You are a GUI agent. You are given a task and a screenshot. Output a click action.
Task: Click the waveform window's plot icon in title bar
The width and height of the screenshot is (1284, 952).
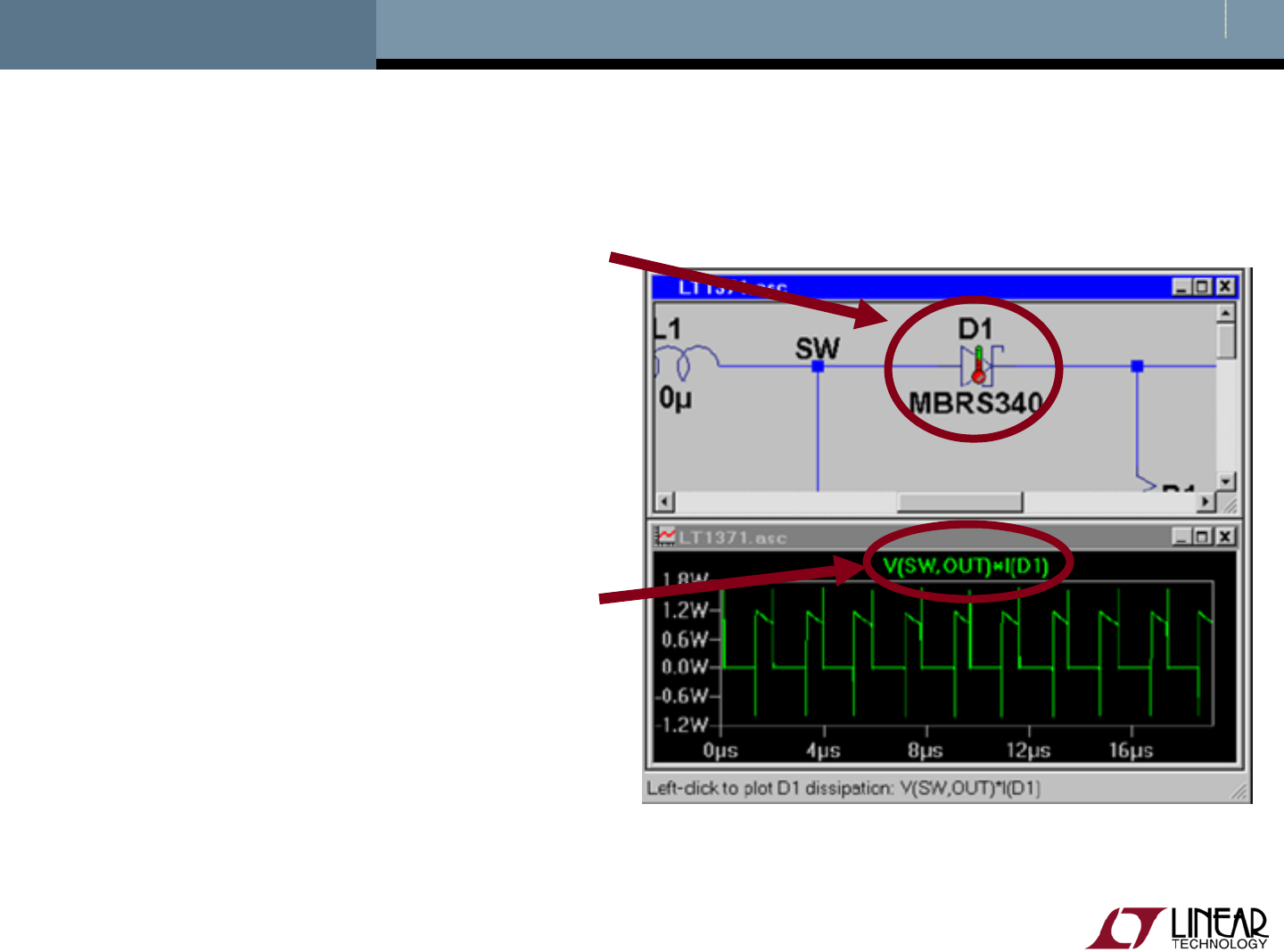666,537
